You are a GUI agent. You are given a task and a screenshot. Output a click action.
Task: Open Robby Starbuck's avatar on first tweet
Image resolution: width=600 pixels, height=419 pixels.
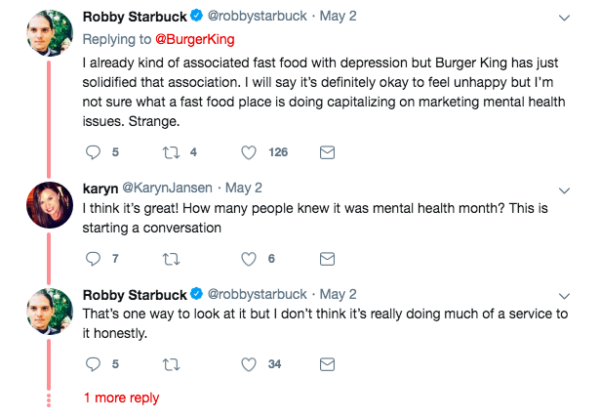49,33
